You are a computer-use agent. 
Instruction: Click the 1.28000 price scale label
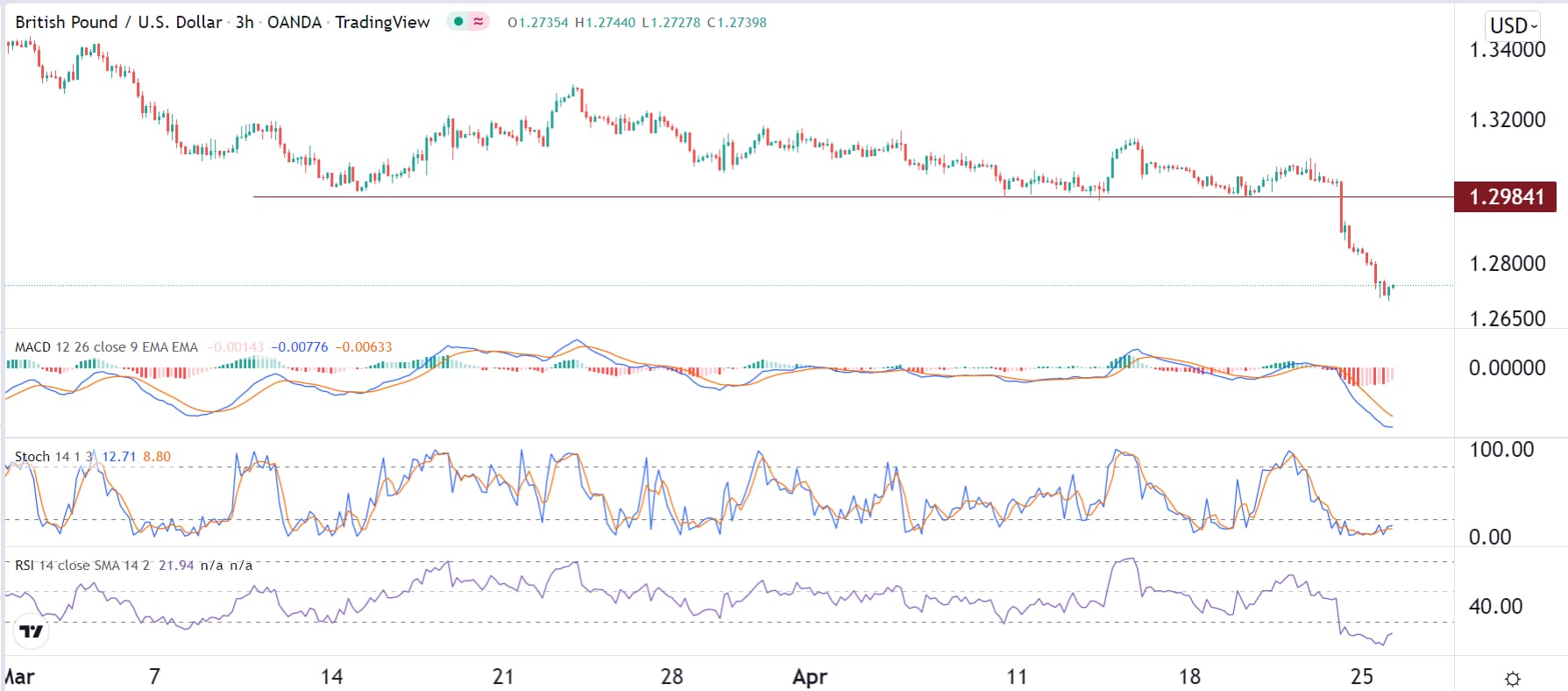click(x=1507, y=263)
